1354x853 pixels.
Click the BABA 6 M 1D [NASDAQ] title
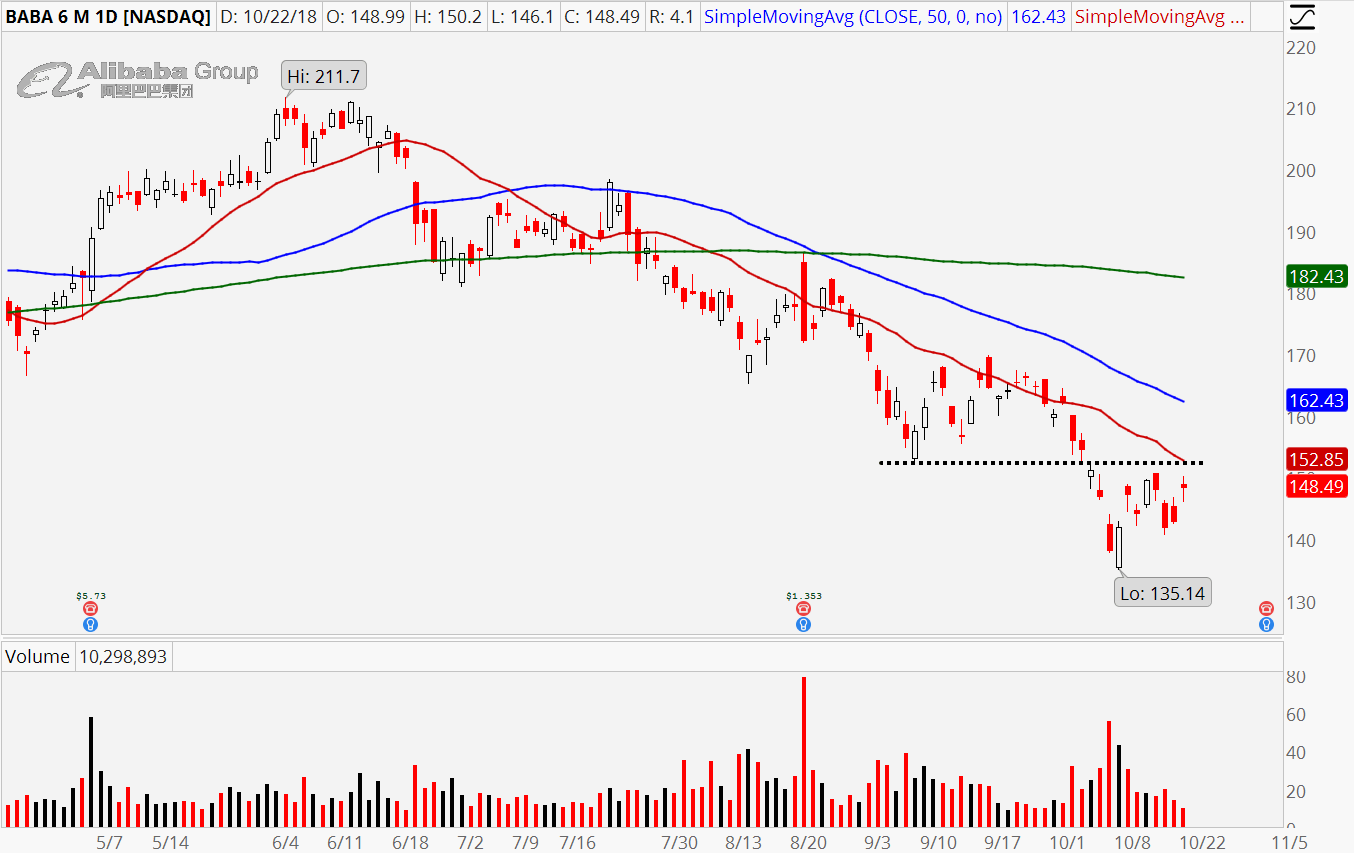point(108,16)
